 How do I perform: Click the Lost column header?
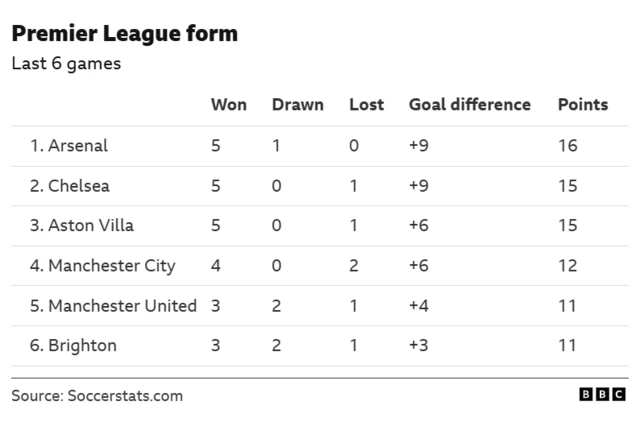click(366, 105)
